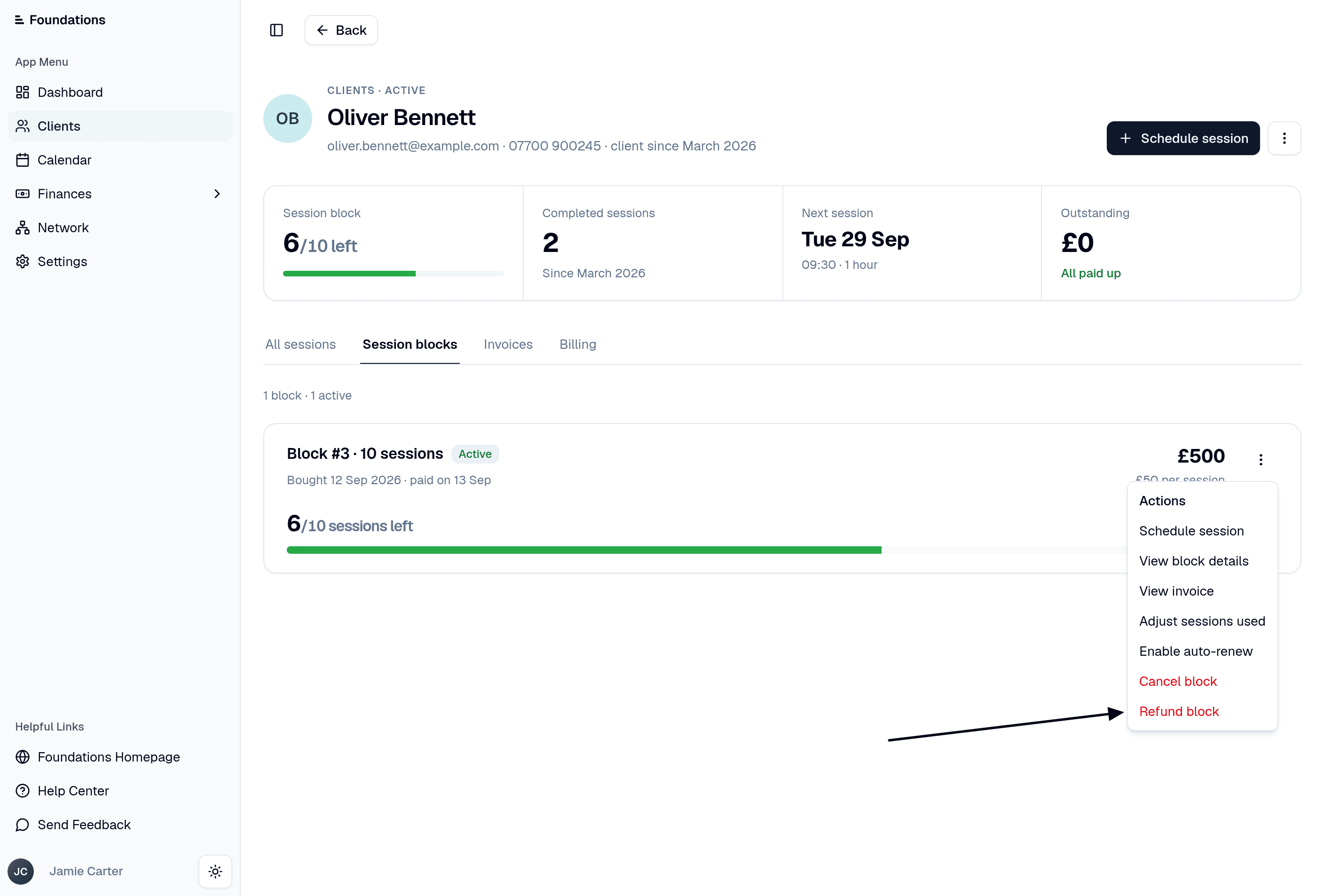Open Help Center question-mark icon
The width and height of the screenshot is (1324, 896).
[x=22, y=791]
